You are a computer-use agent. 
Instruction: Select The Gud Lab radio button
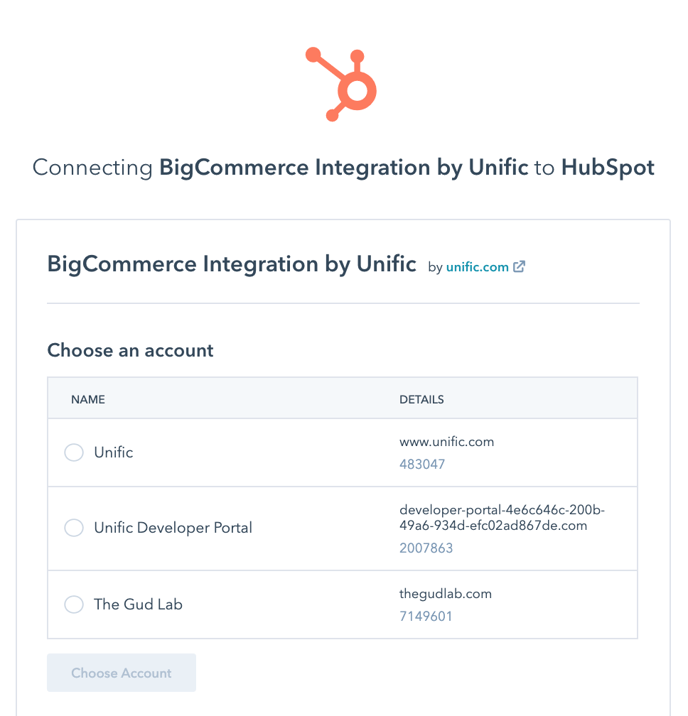click(x=74, y=605)
